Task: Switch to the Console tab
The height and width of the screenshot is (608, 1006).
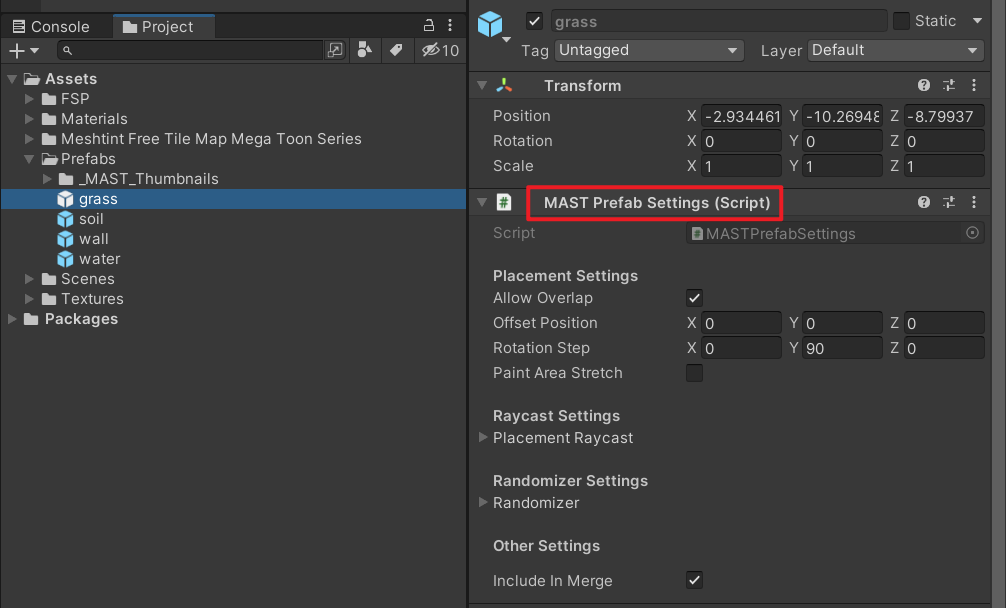Action: pyautogui.click(x=51, y=27)
